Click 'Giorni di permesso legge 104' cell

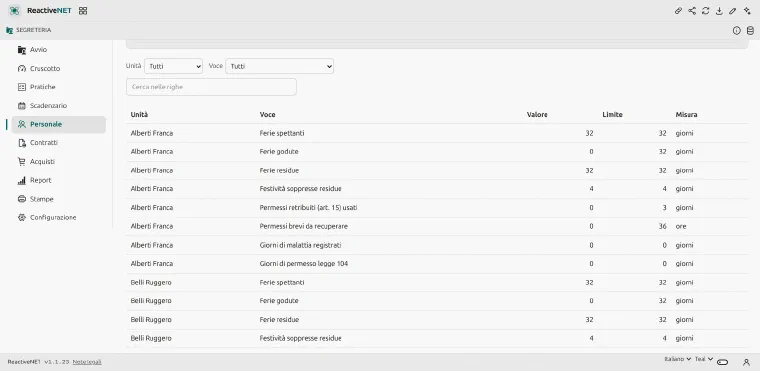click(x=303, y=264)
